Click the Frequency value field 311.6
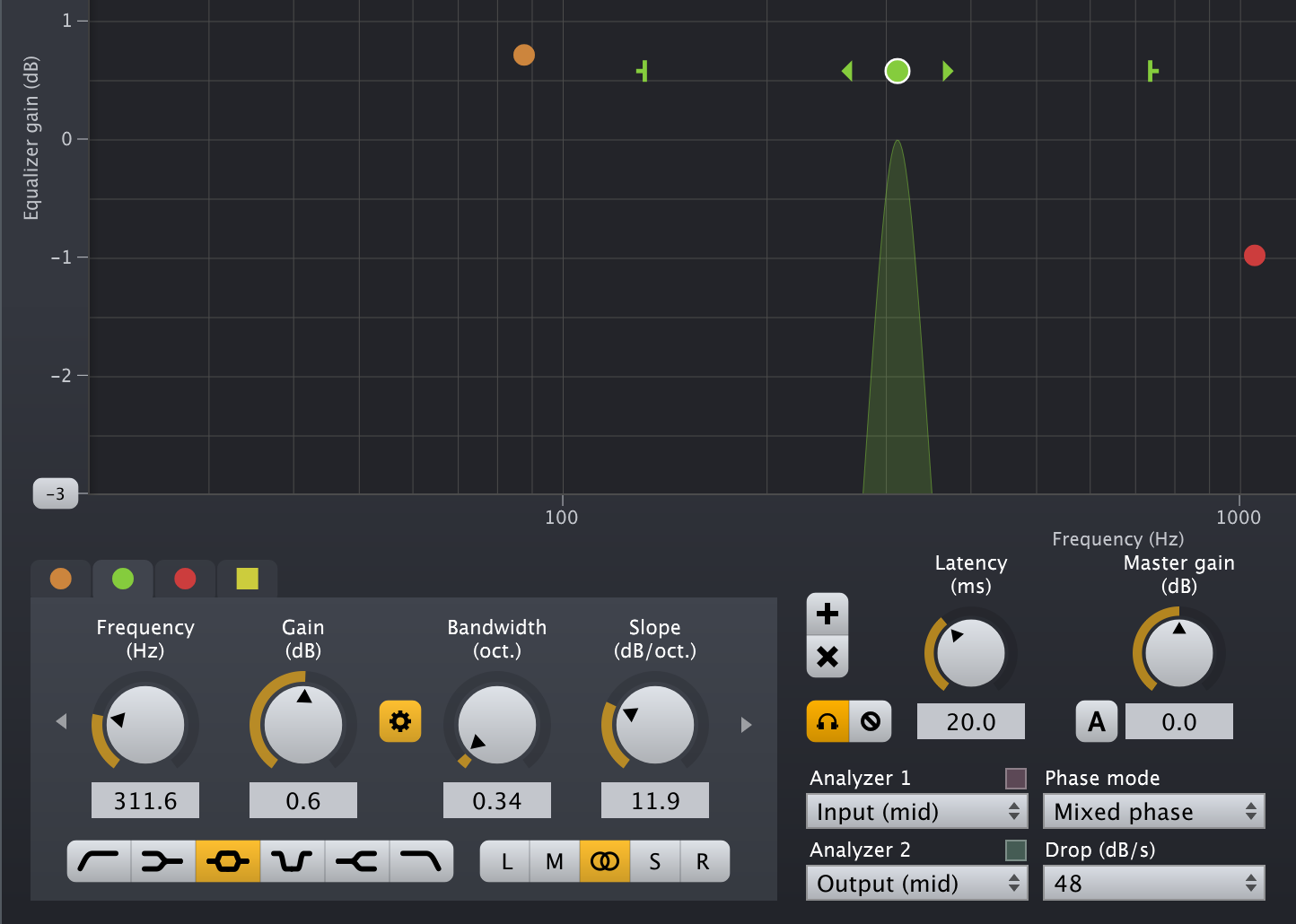This screenshot has width=1296, height=924. [x=145, y=800]
